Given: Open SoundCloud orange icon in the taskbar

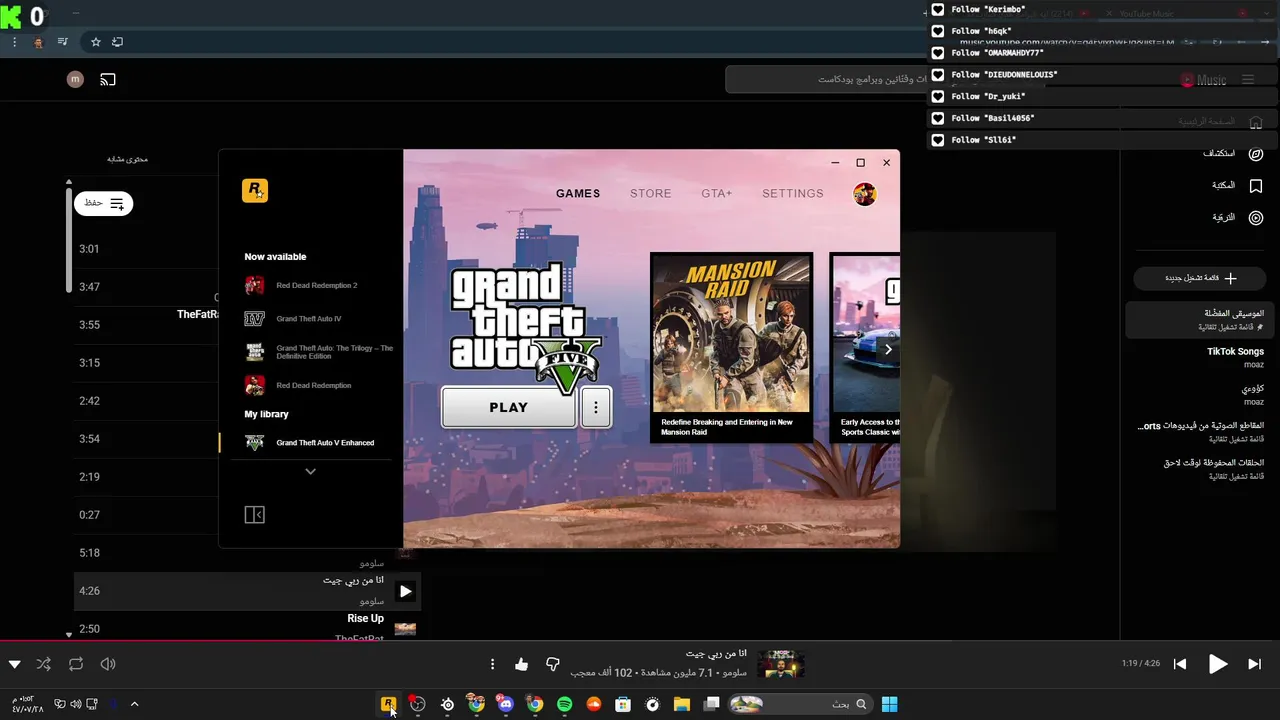Looking at the screenshot, I should (x=594, y=704).
